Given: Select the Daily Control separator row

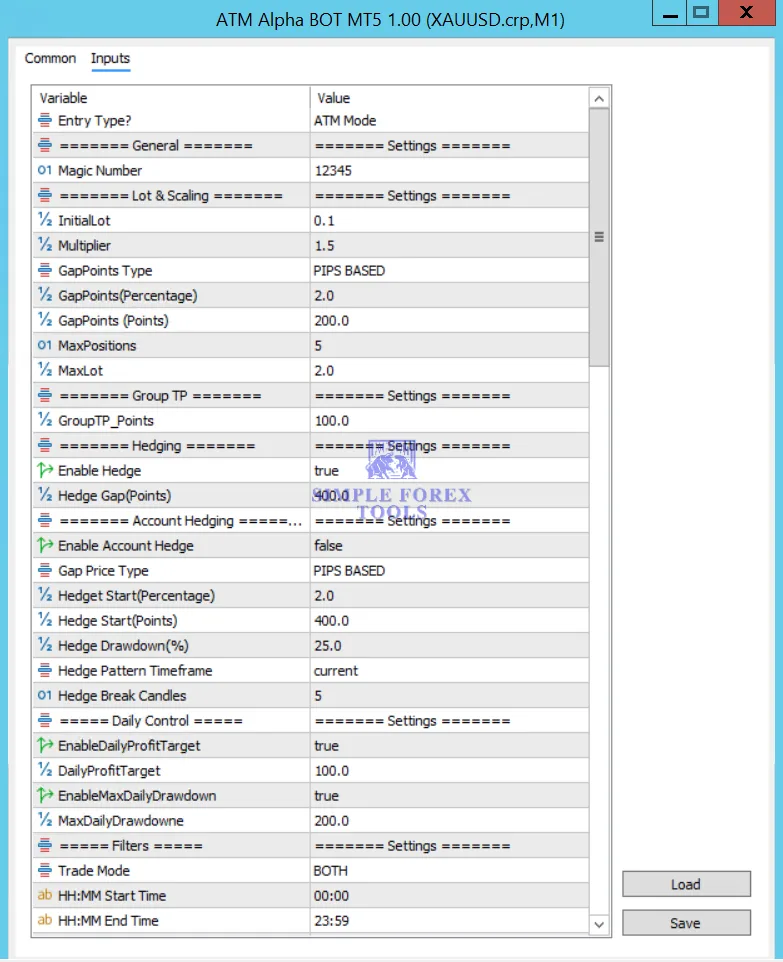Looking at the screenshot, I should (310, 721).
